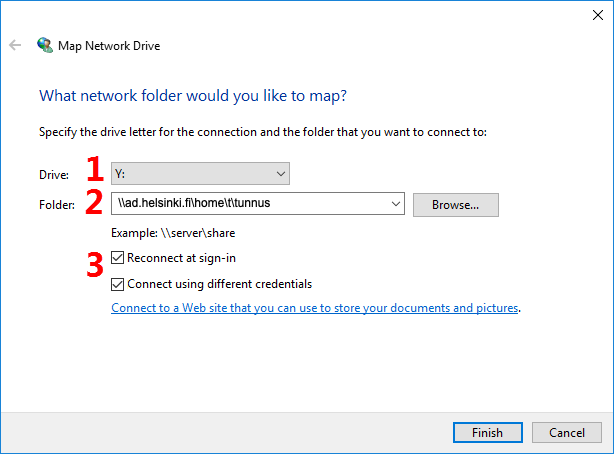Close the Map Network Drive dialog

(598, 15)
